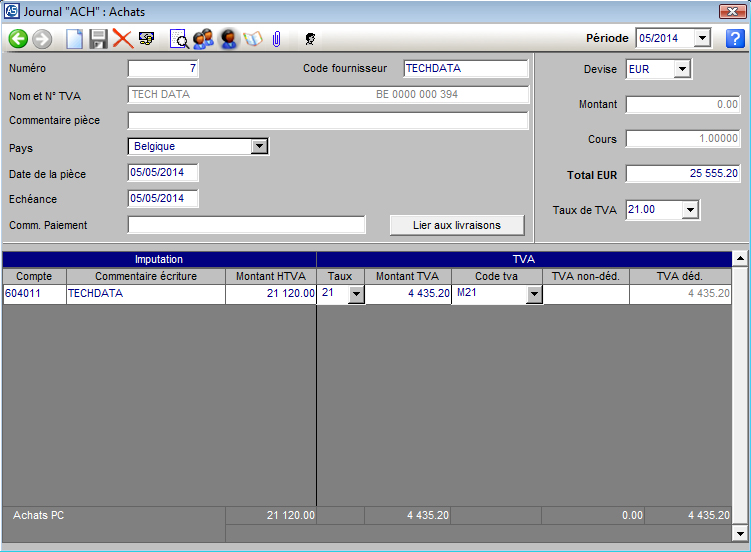The image size is (751, 552).
Task: Create a new blank document
Action: [x=75, y=39]
